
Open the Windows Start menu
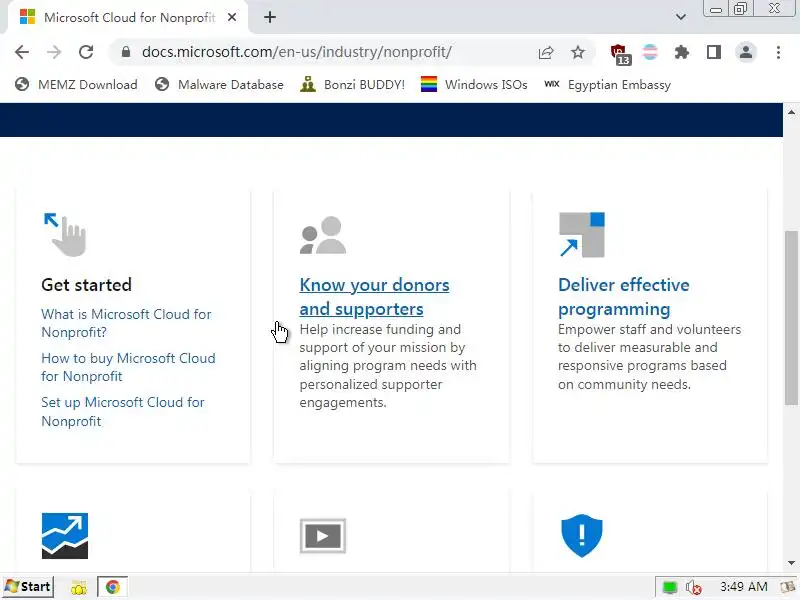tap(28, 587)
